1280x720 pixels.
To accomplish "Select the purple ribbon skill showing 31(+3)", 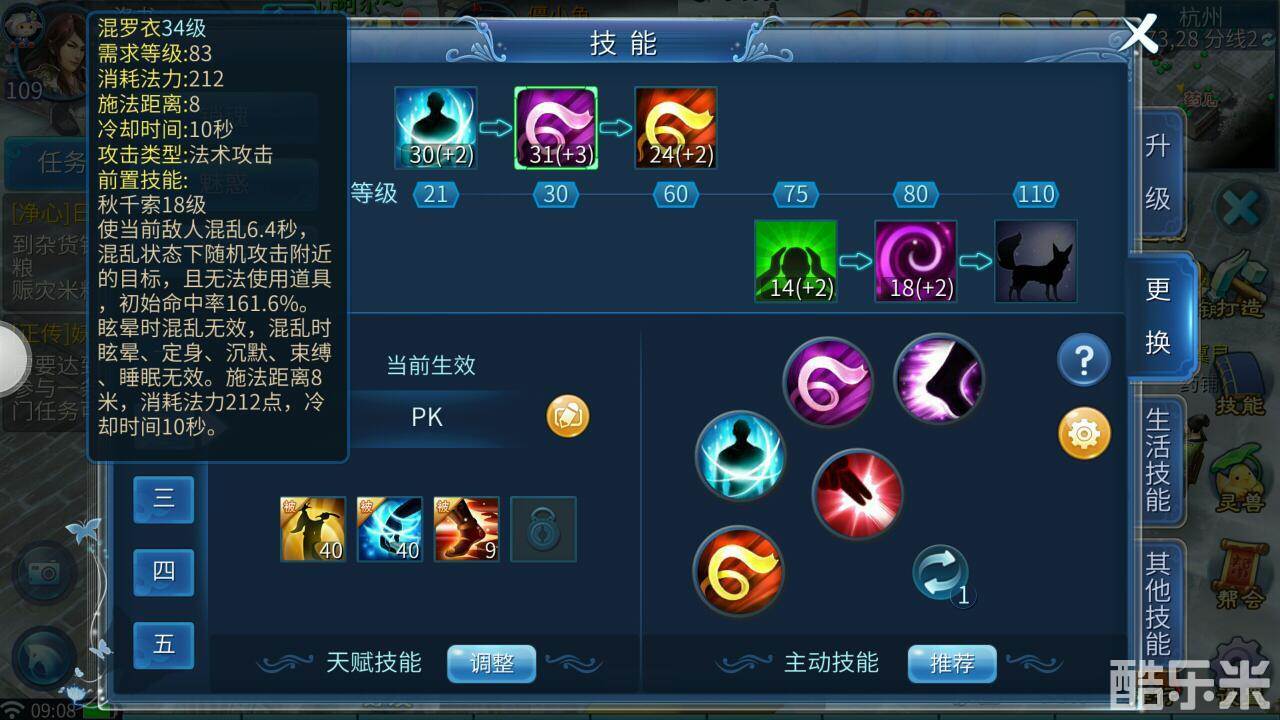I will (x=556, y=127).
